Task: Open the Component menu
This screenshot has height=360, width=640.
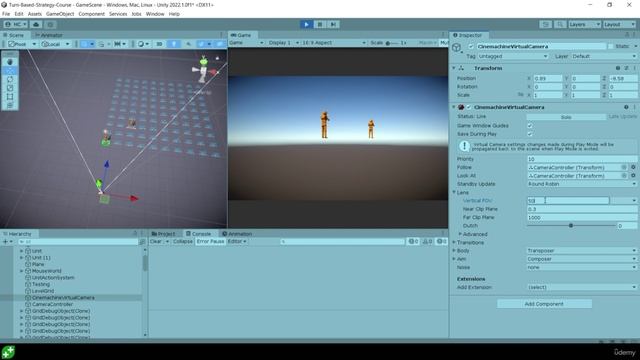Action: pos(91,14)
